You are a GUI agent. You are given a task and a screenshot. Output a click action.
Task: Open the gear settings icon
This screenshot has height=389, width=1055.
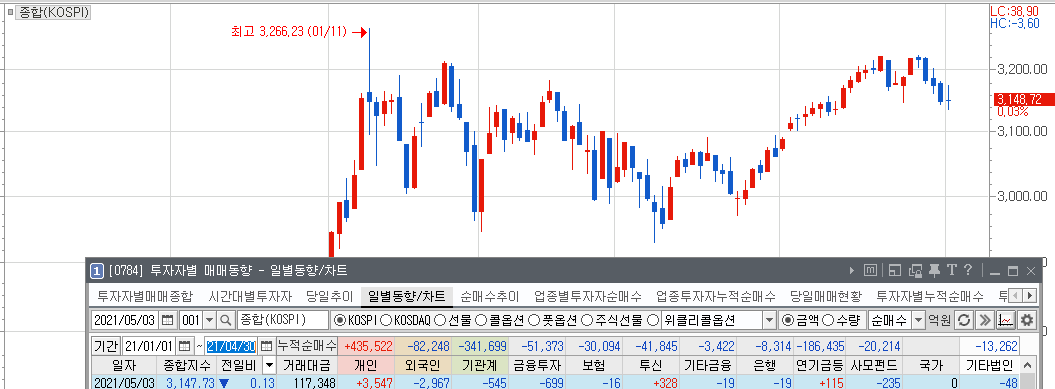point(1027,320)
